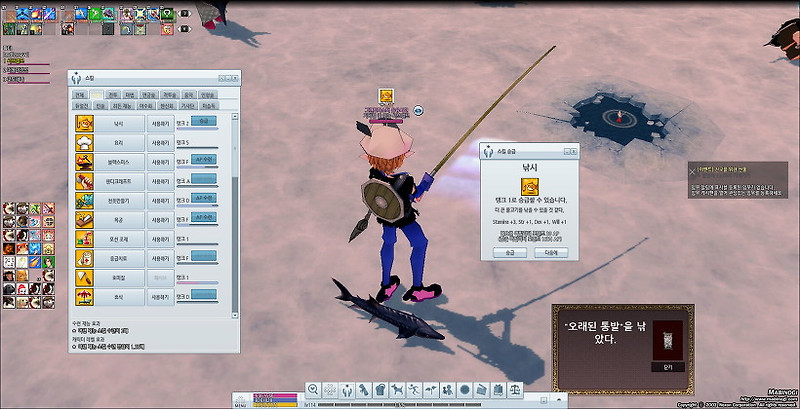Dismiss the quest notification with its X
800x409 pixels.
(x=692, y=172)
